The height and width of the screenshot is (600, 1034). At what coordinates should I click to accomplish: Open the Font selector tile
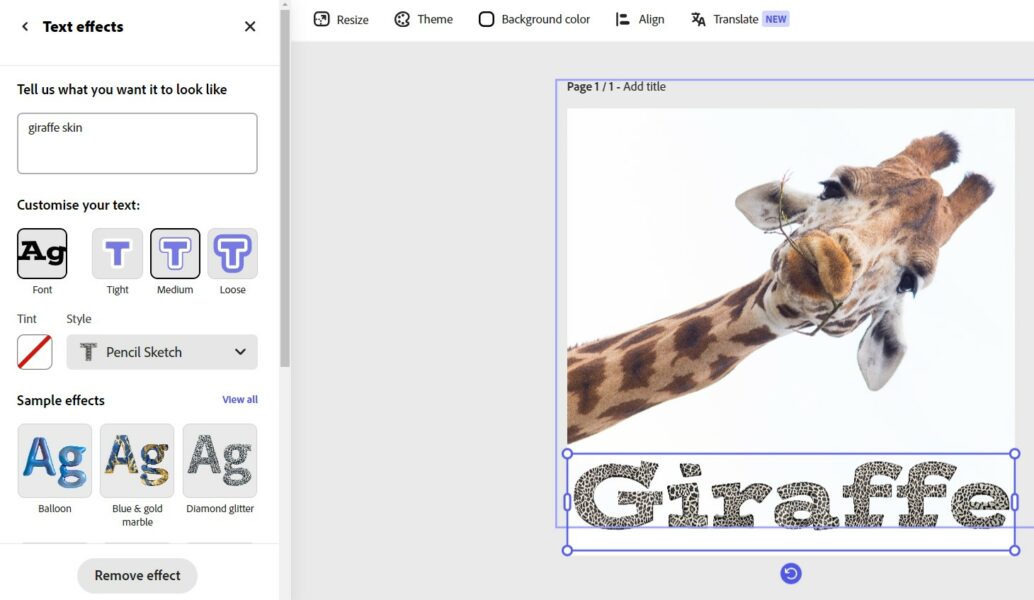pyautogui.click(x=42, y=254)
